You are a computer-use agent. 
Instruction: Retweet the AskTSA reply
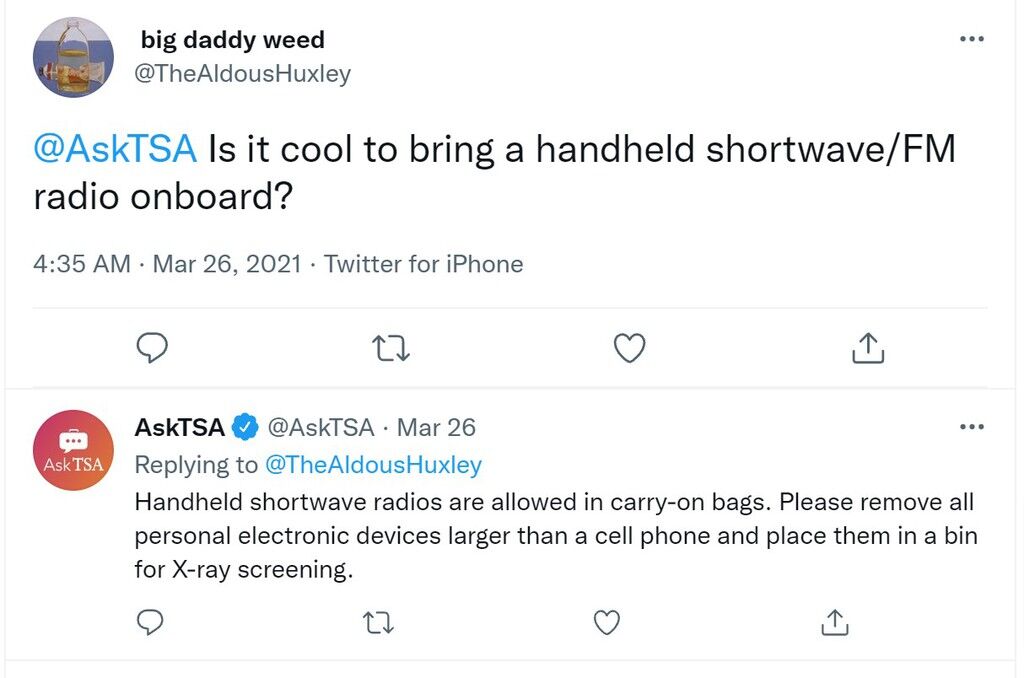378,623
